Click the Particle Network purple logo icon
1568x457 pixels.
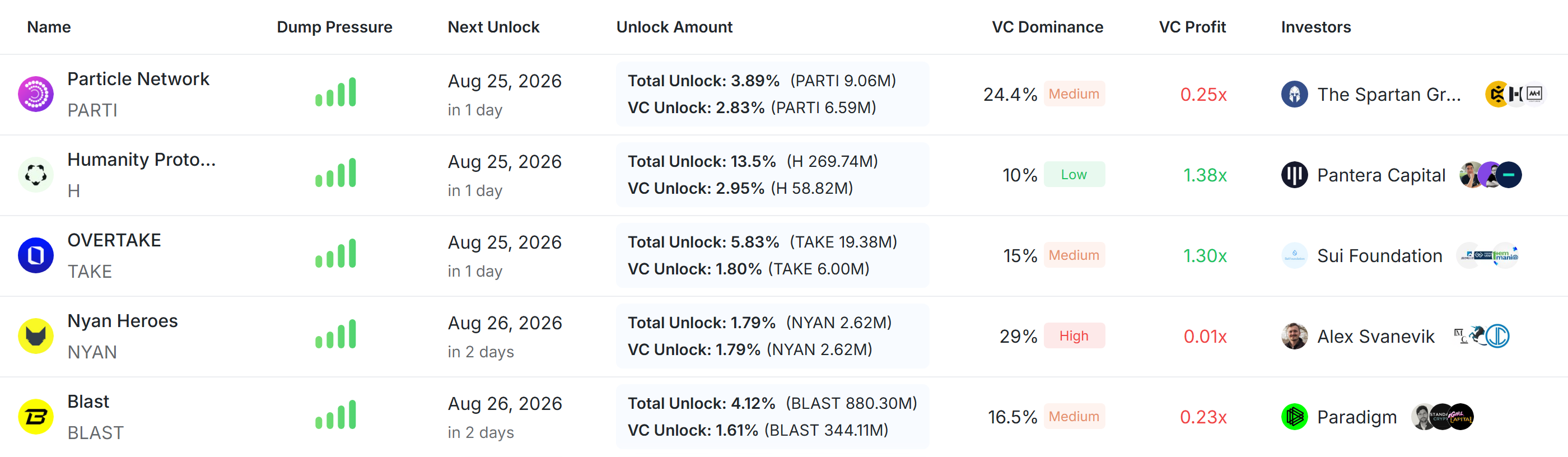tap(36, 94)
